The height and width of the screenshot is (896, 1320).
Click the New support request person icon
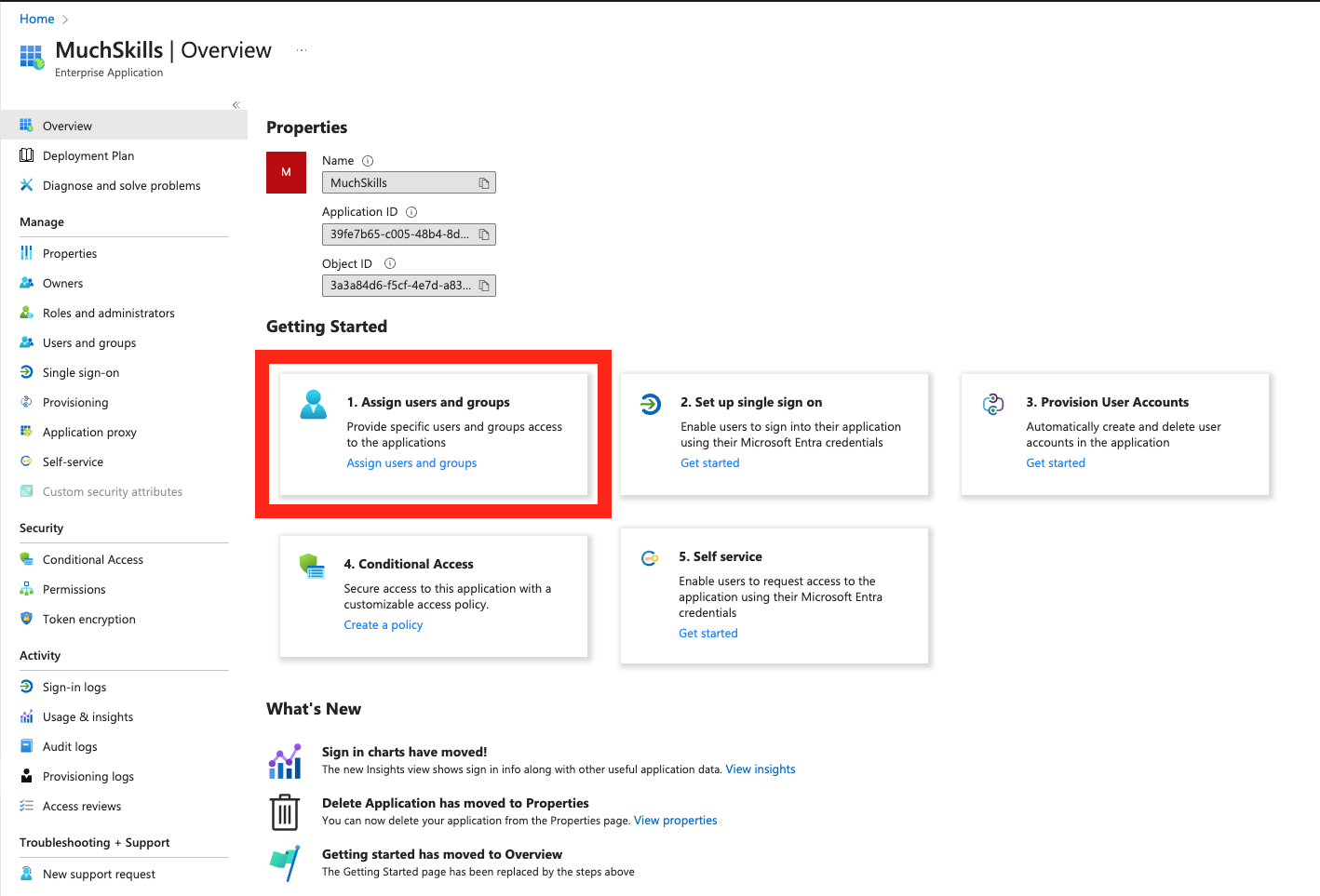(x=26, y=874)
